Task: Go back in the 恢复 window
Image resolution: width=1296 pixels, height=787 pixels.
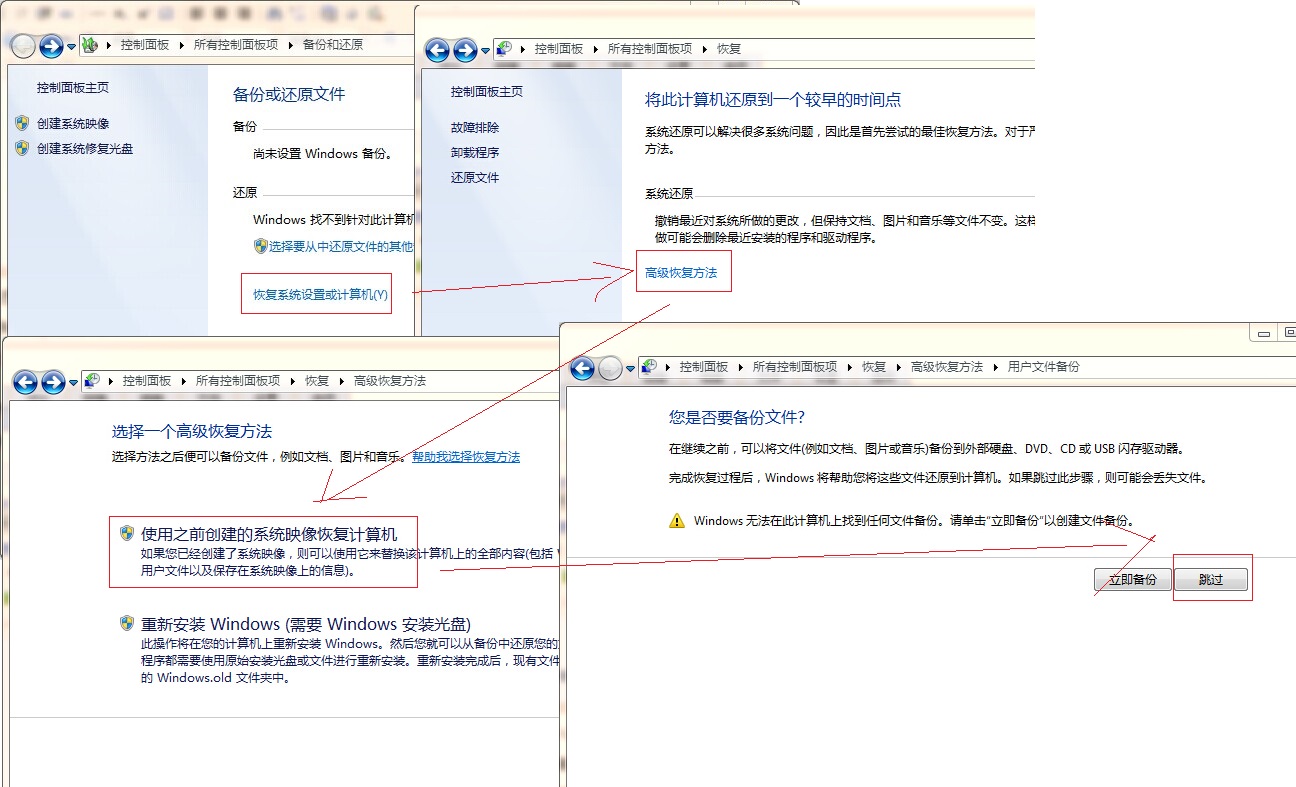Action: point(437,50)
